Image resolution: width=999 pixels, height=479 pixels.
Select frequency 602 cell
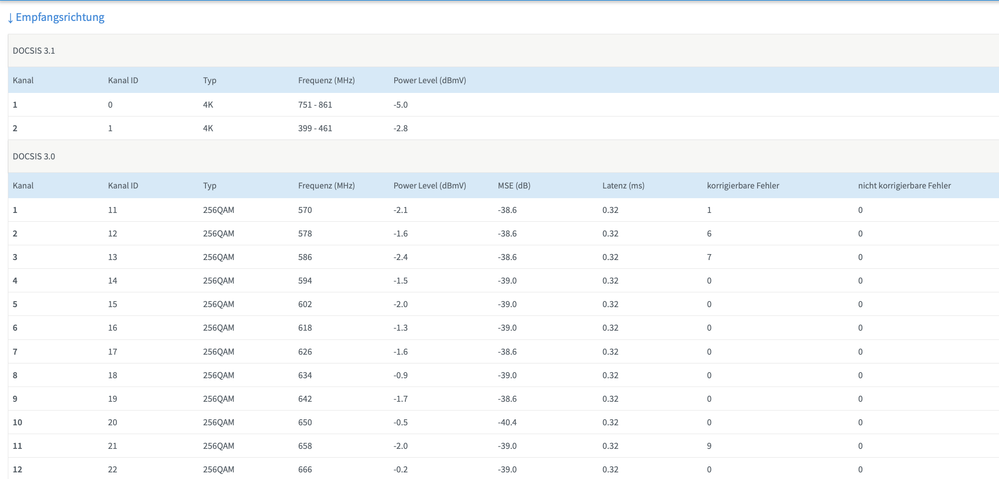[x=305, y=304]
